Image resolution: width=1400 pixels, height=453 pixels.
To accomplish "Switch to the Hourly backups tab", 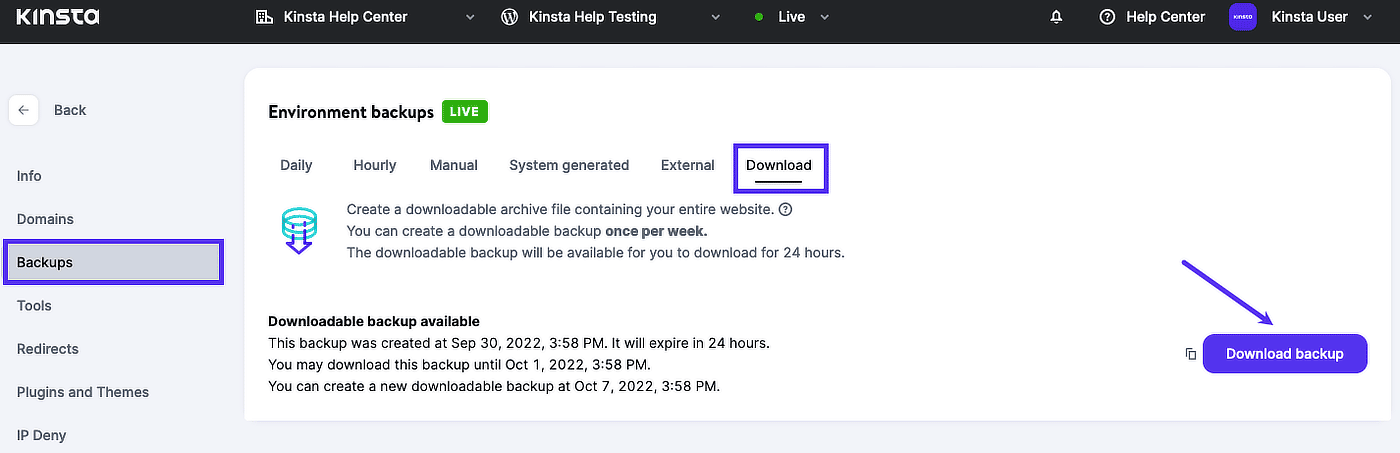I will (x=375, y=165).
